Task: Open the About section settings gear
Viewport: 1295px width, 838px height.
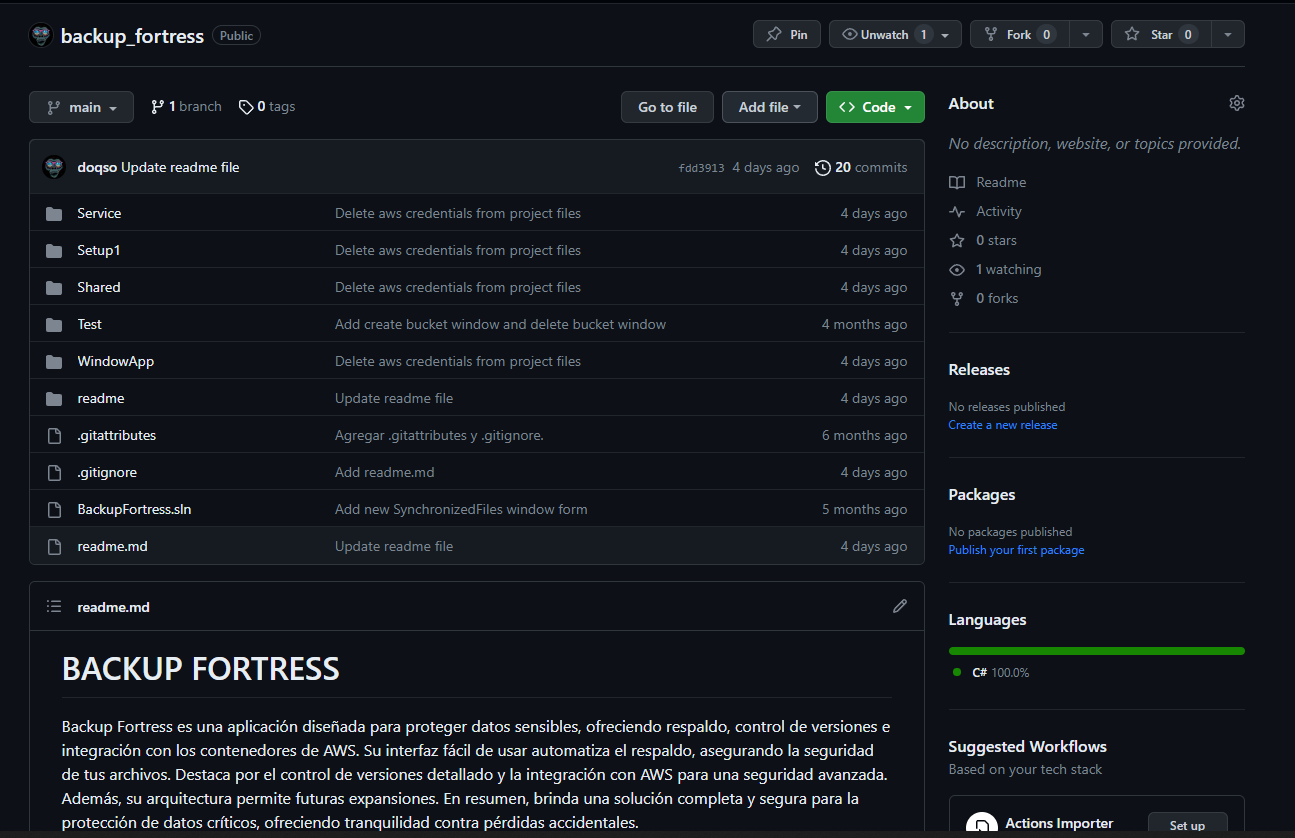Action: [1237, 102]
